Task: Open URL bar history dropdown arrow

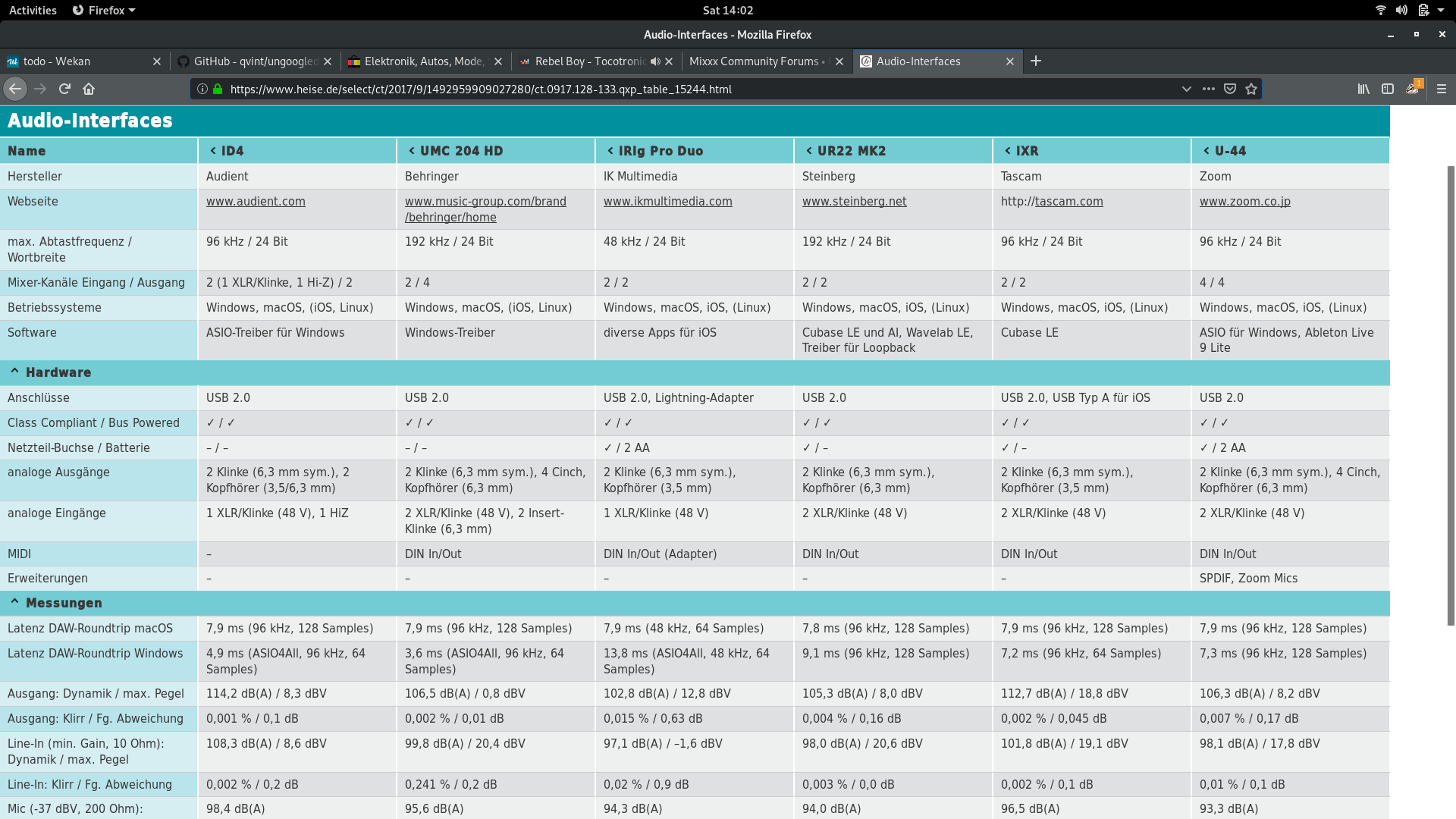Action: tap(1186, 89)
